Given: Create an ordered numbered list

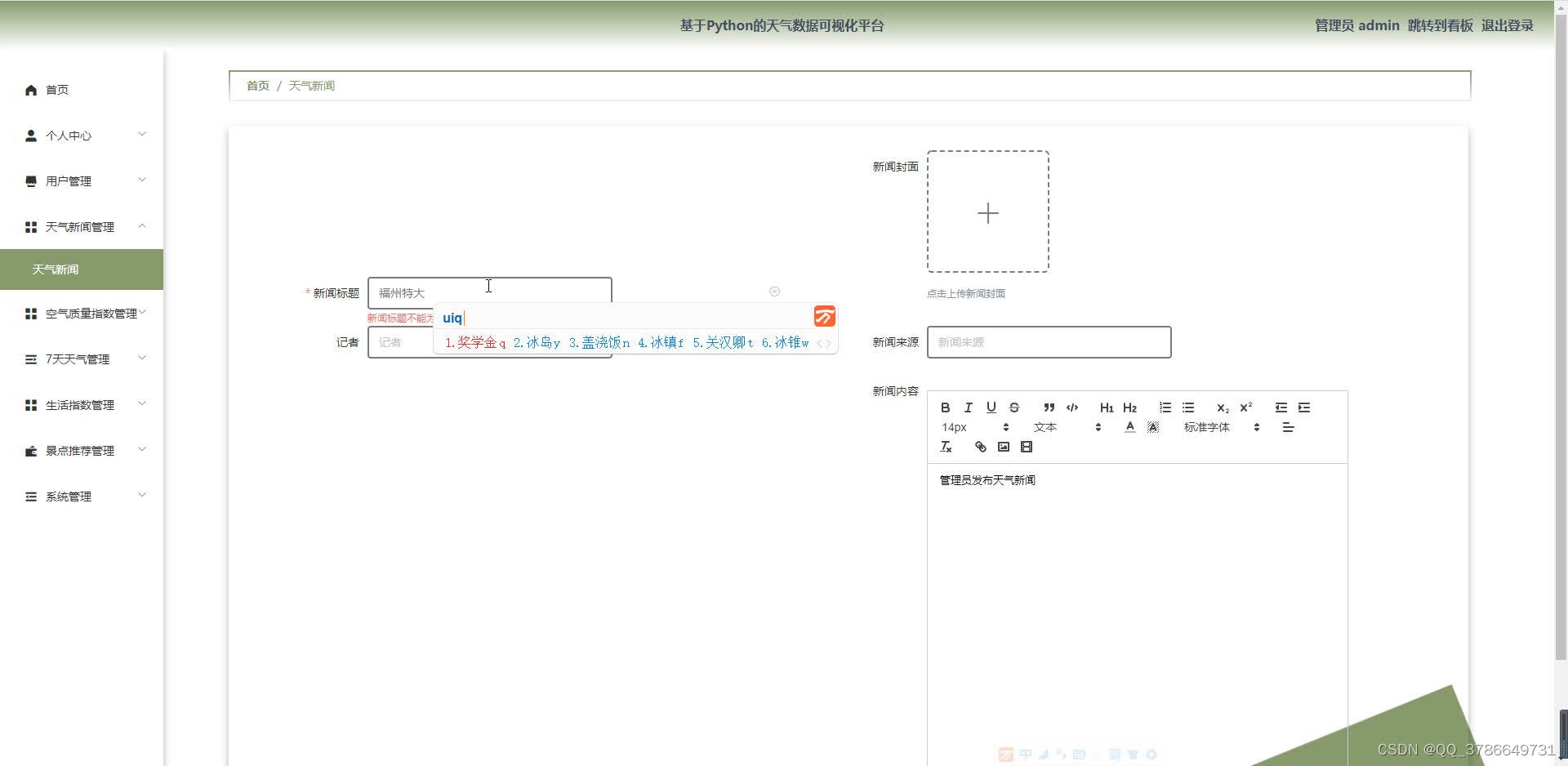Looking at the screenshot, I should coord(1165,407).
